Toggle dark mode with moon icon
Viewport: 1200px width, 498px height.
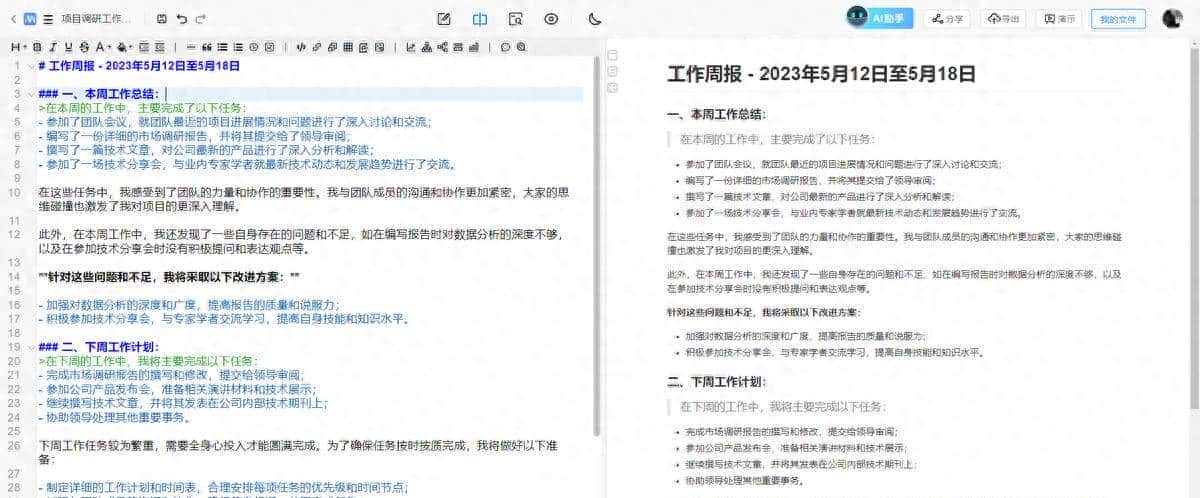tap(595, 19)
